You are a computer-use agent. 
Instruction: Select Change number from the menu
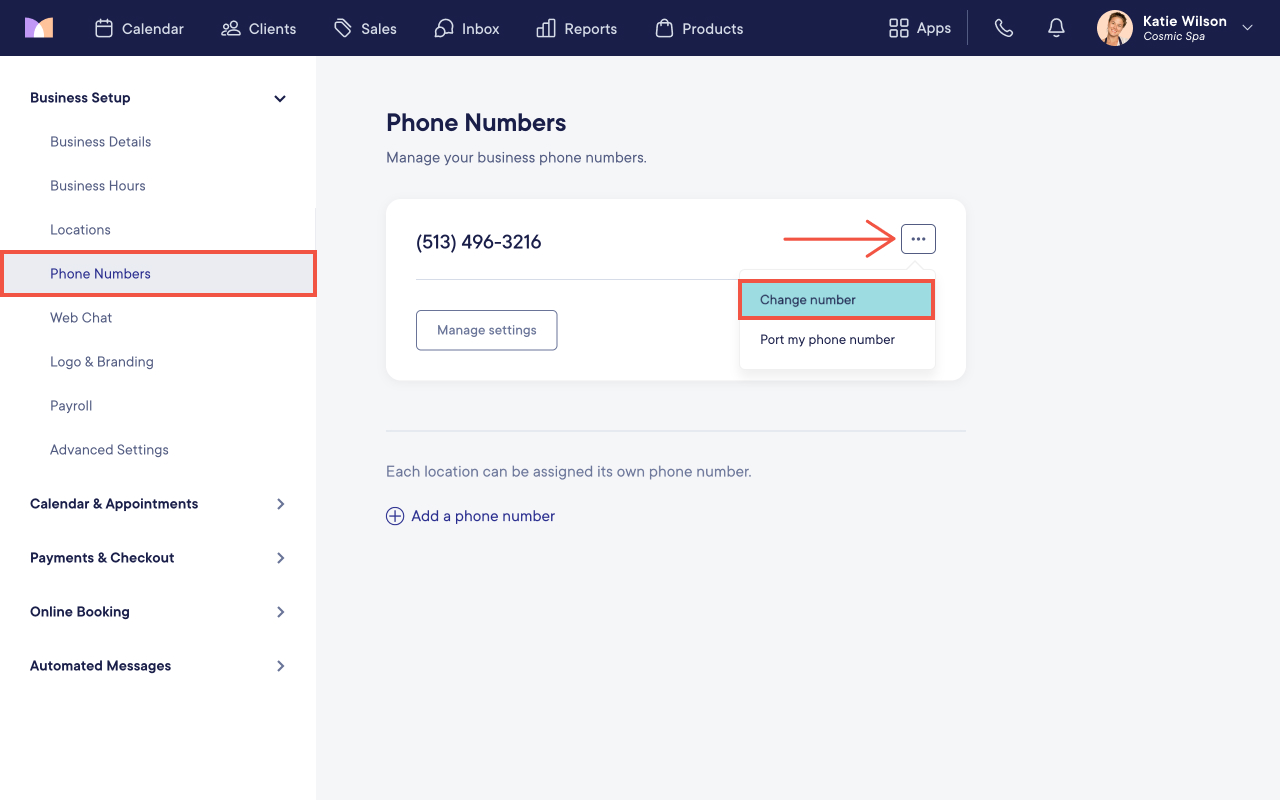tap(837, 300)
